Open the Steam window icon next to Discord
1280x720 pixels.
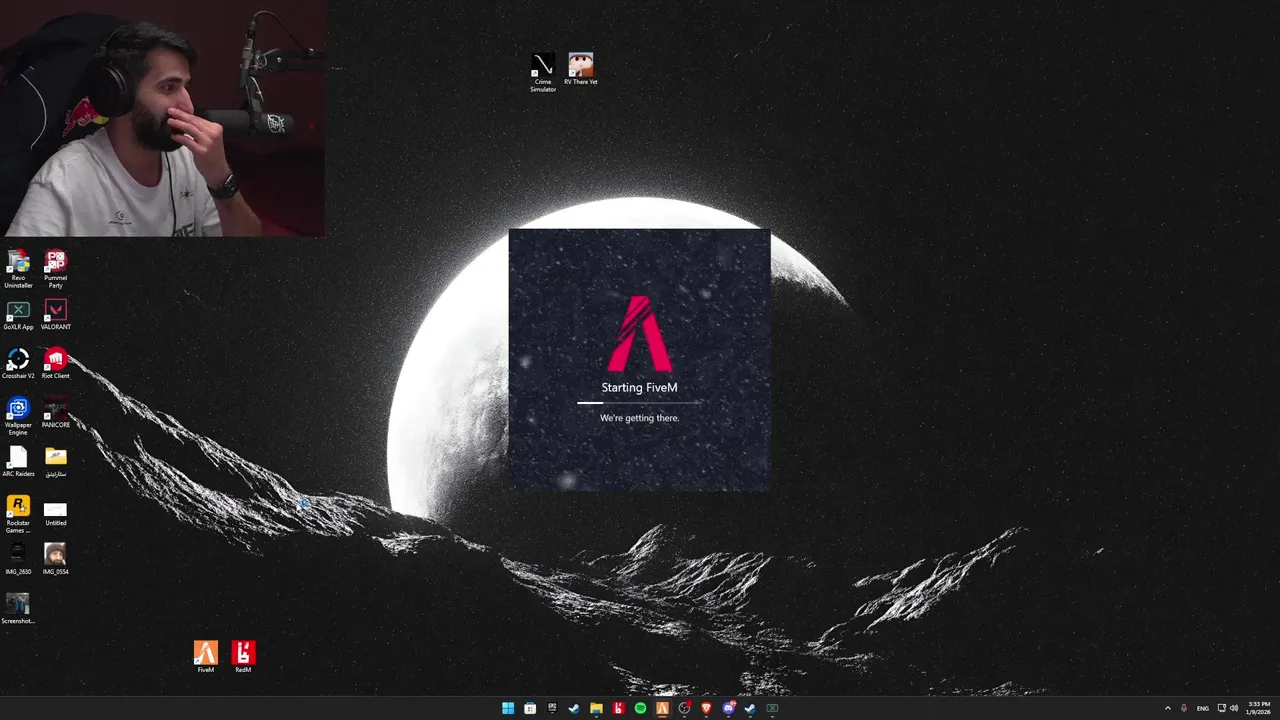tap(750, 708)
